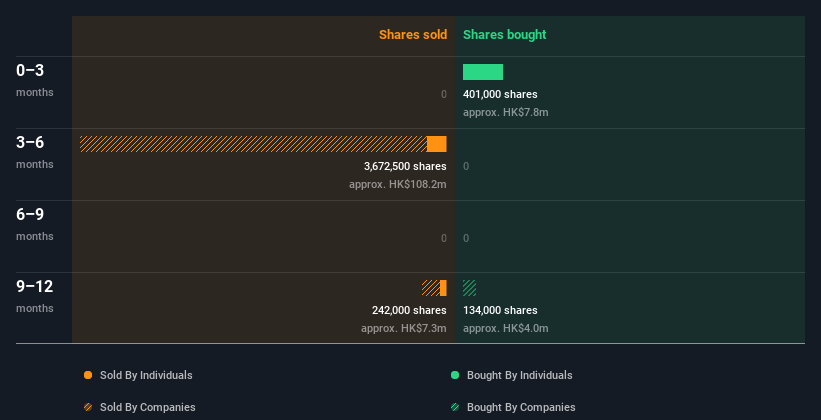Select the solid orange 3–6 months sold-by-individuals bar

(x=437, y=144)
